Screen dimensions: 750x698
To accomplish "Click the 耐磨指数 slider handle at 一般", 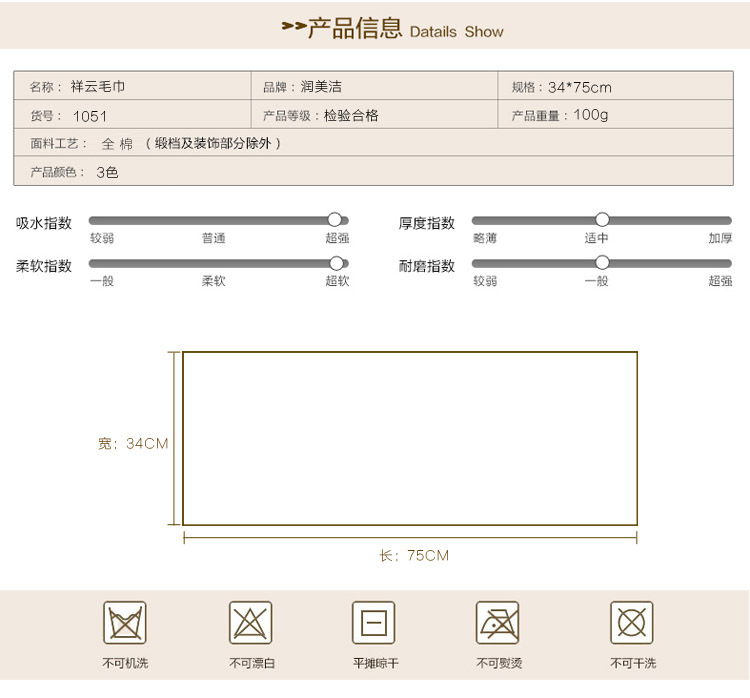I will 602,262.
